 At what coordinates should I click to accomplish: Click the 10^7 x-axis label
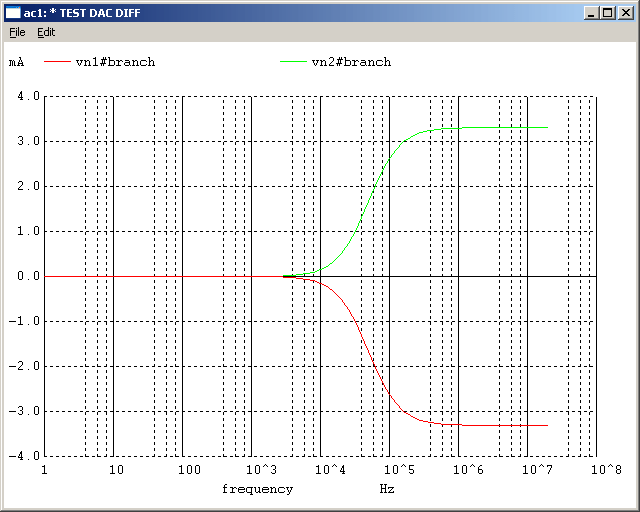537,470
